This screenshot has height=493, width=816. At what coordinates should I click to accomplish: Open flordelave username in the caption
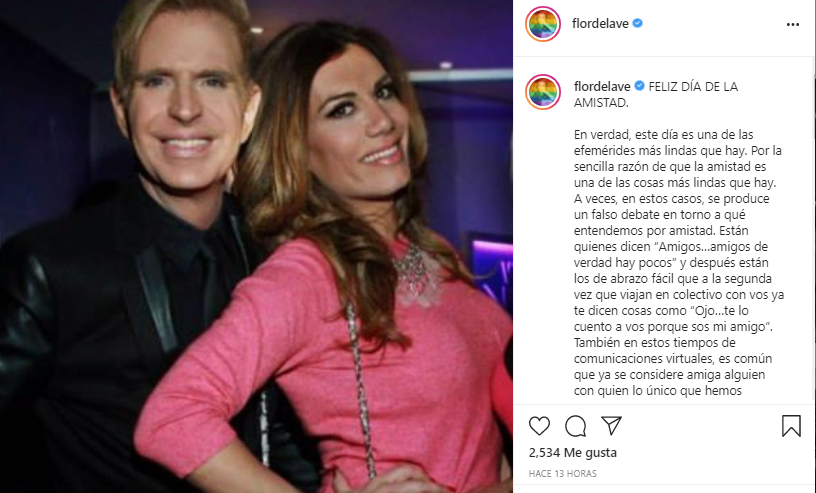pos(602,86)
